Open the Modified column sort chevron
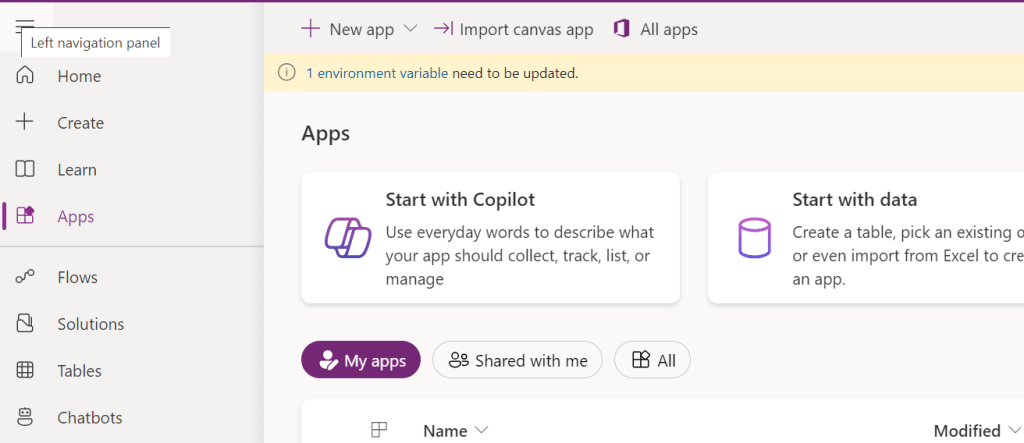The image size is (1024, 443). coord(1015,430)
